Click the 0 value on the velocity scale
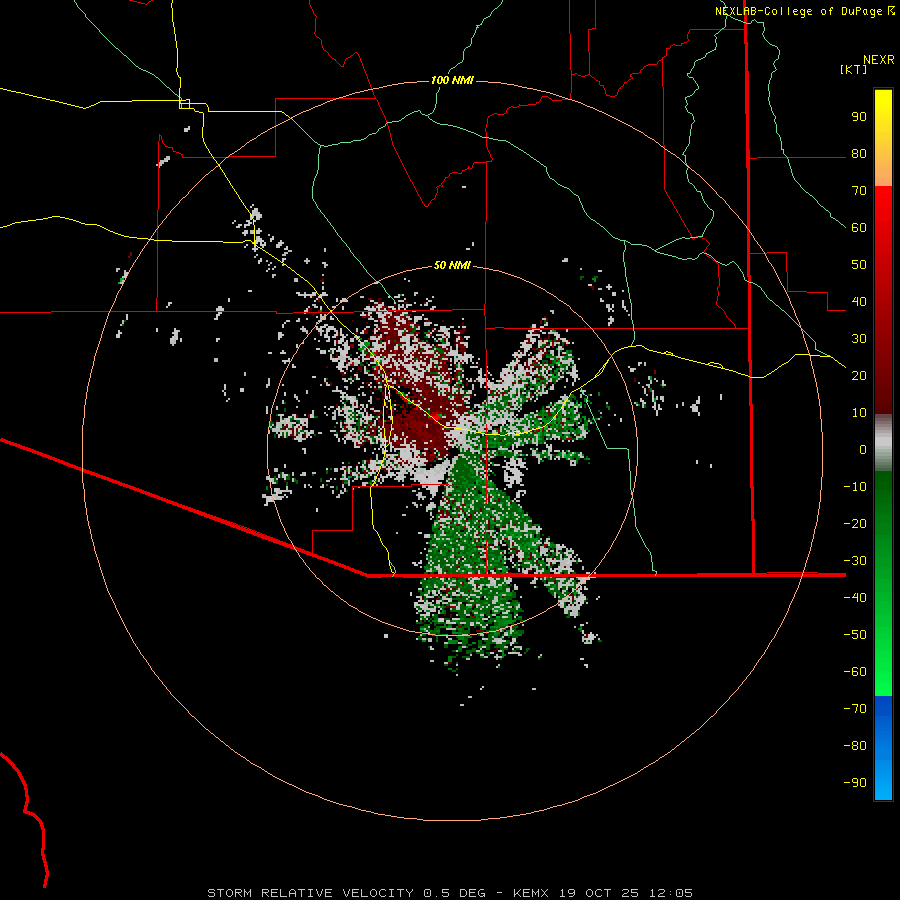900x900 pixels. (x=863, y=449)
